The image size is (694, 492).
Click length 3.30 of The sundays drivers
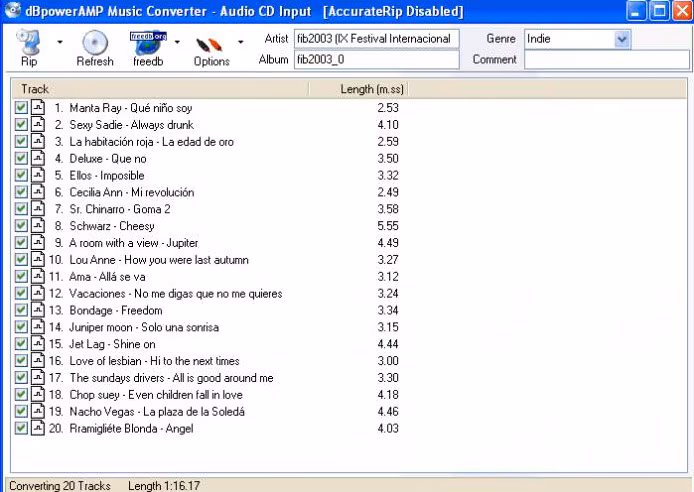click(388, 378)
